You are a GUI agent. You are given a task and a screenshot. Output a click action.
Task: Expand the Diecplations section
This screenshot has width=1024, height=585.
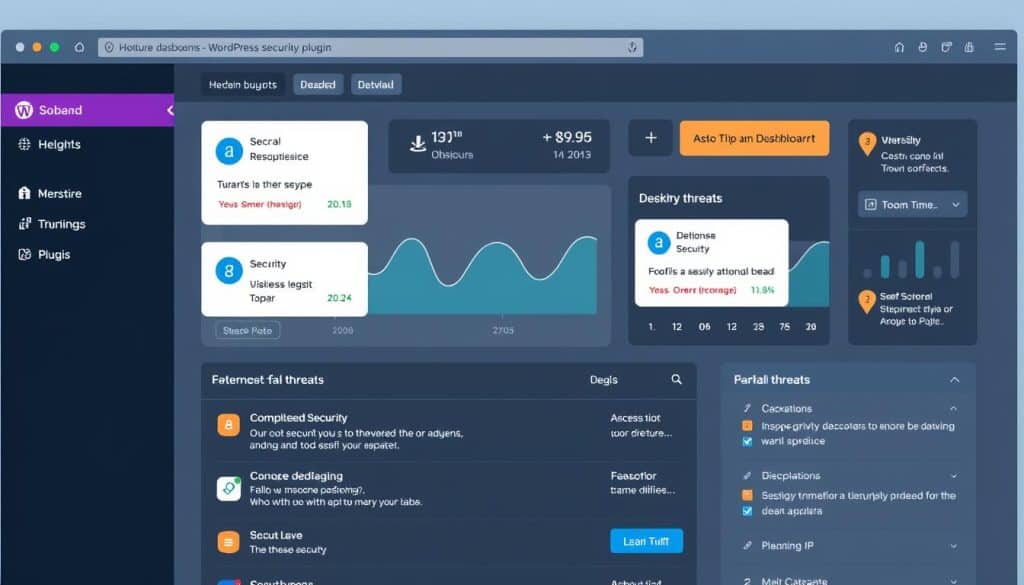click(953, 476)
